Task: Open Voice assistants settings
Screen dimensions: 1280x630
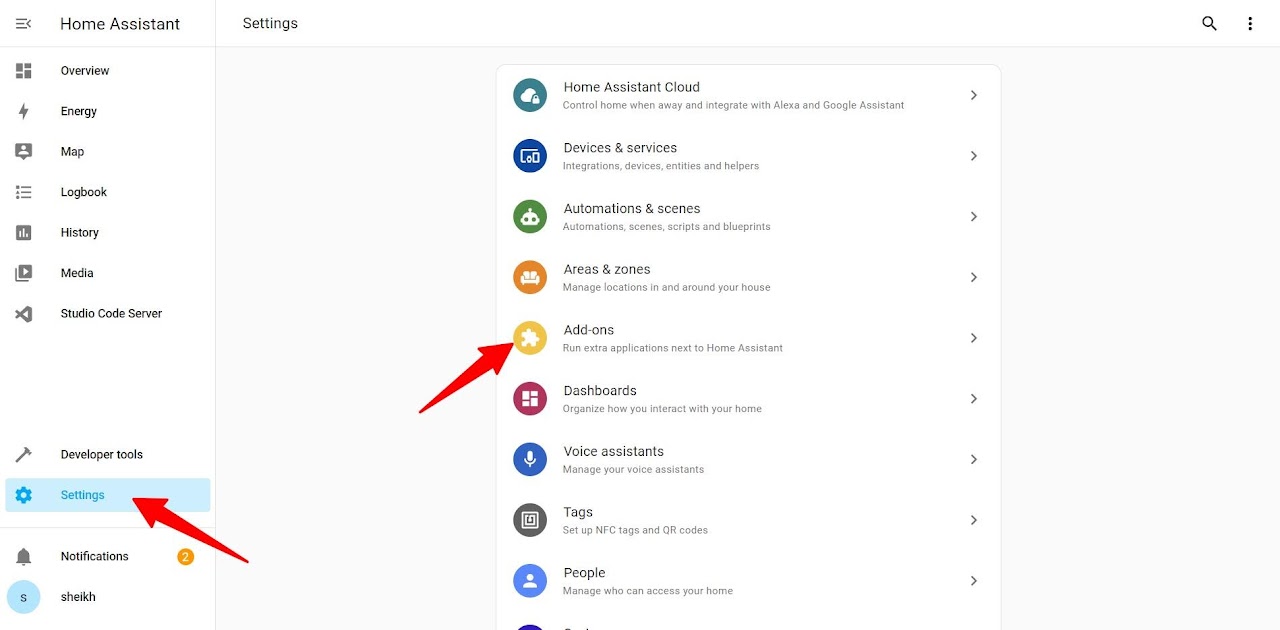Action: [748, 459]
